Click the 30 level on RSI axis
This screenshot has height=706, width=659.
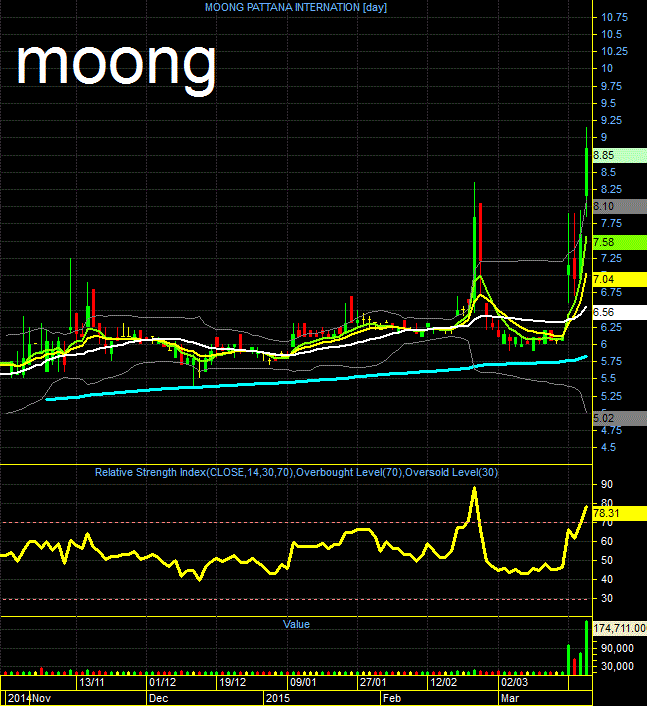click(x=607, y=598)
